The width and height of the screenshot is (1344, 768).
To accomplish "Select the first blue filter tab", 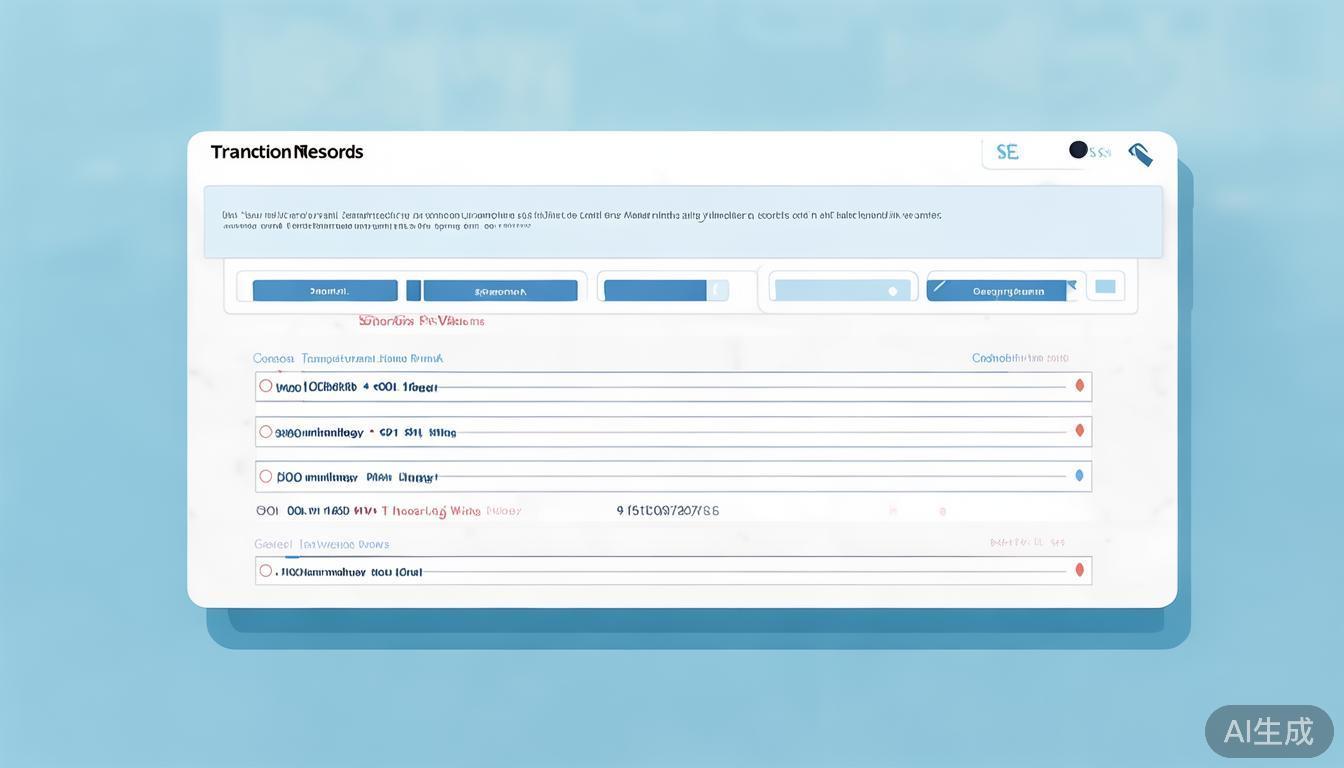I will point(325,291).
